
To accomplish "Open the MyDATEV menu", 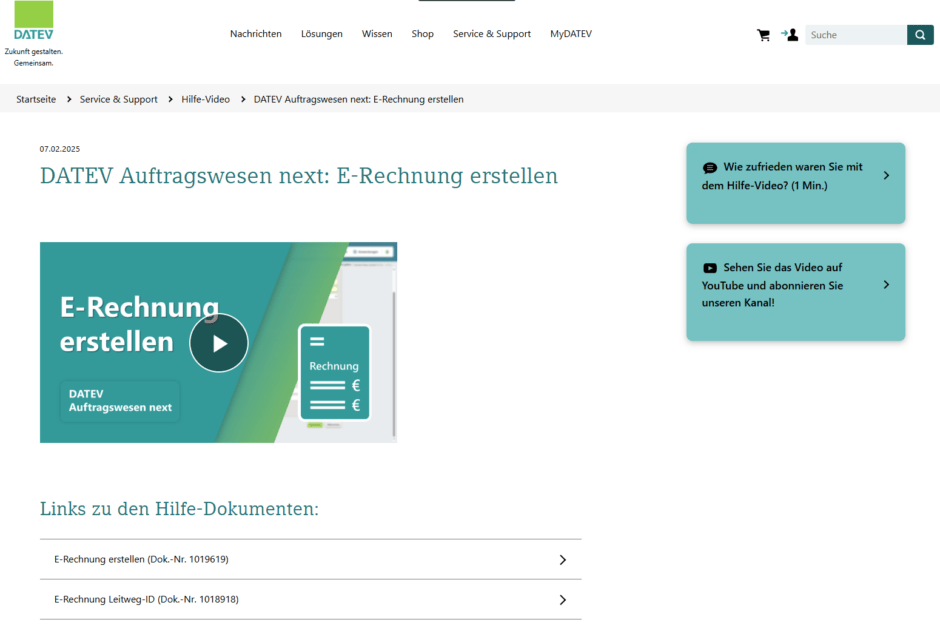I will pos(571,34).
